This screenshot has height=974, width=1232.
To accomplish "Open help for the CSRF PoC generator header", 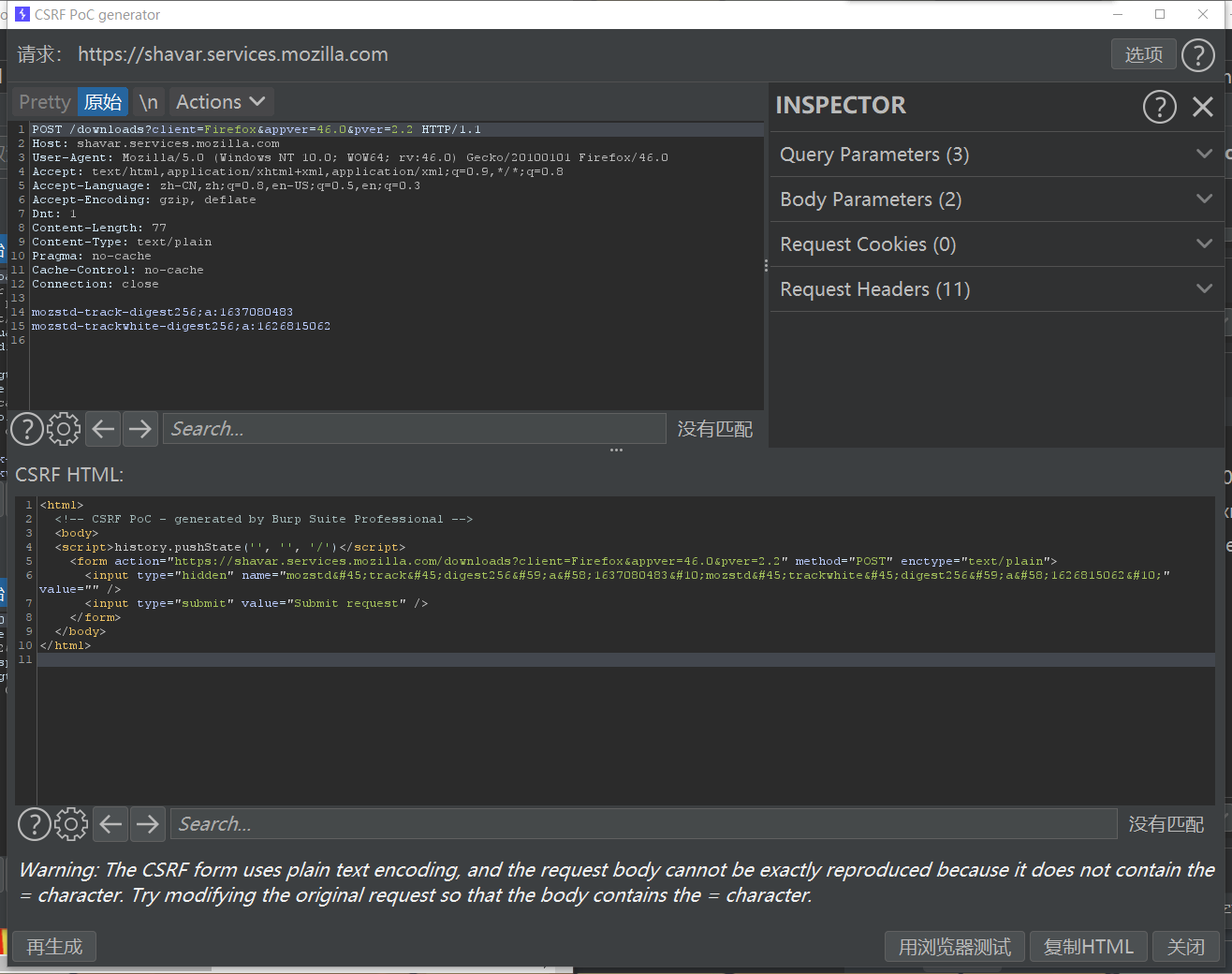I will pos(1198,55).
